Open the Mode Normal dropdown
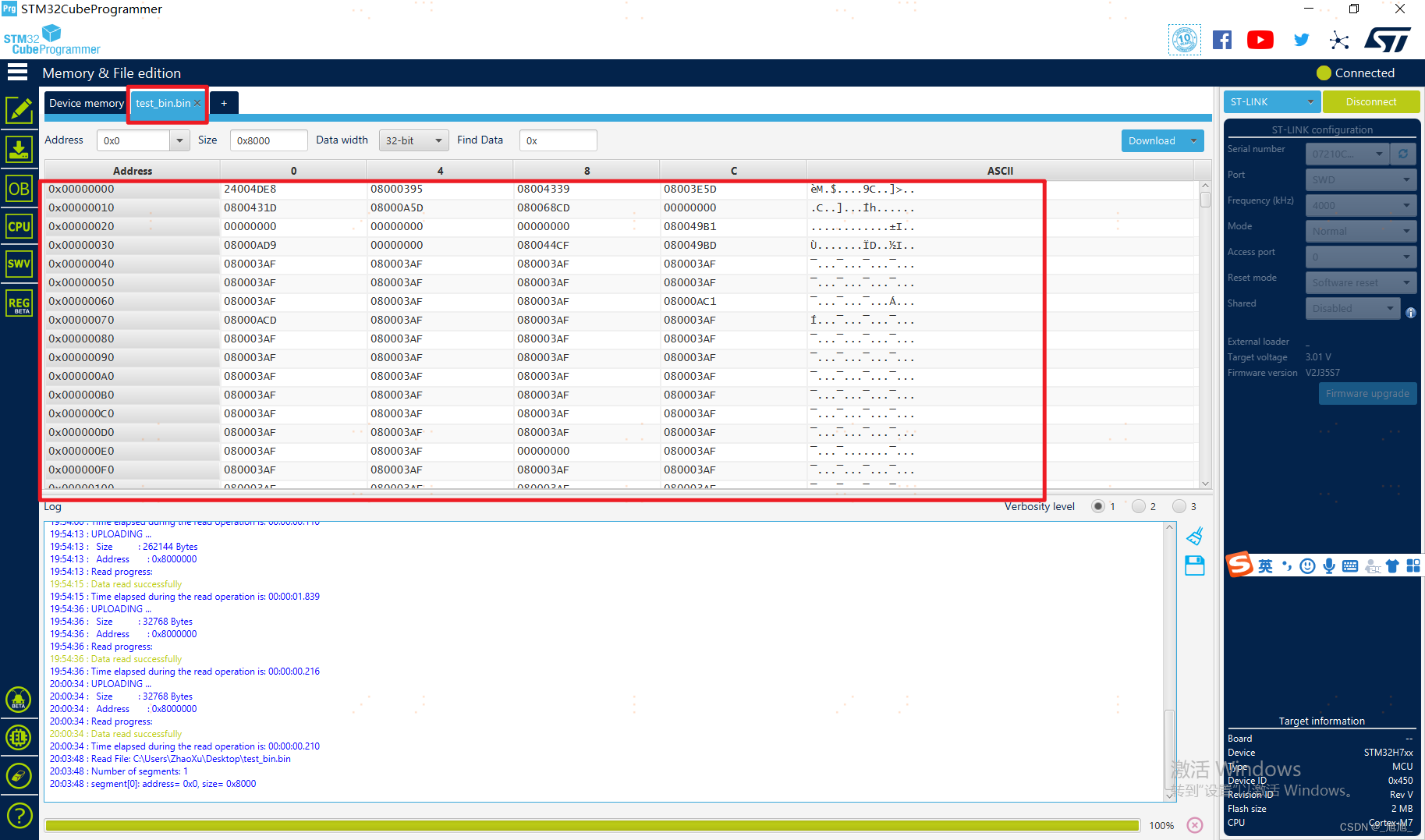The width and height of the screenshot is (1425, 840). [x=1361, y=231]
